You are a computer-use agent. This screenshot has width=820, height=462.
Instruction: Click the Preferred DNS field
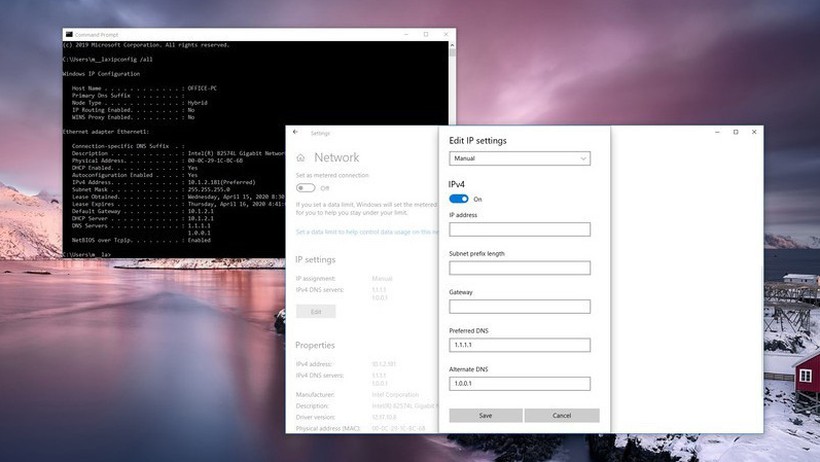519,345
